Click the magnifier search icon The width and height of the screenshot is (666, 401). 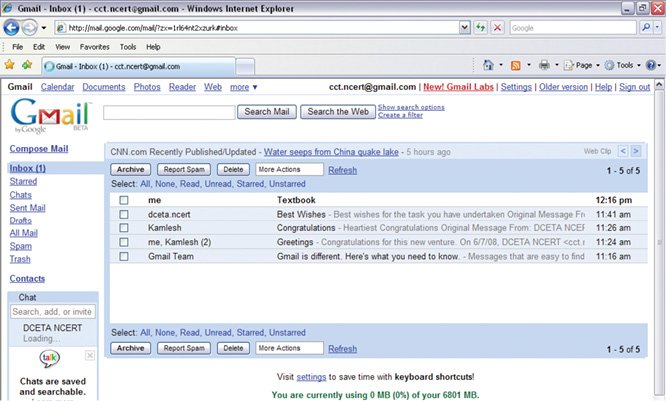click(x=646, y=28)
